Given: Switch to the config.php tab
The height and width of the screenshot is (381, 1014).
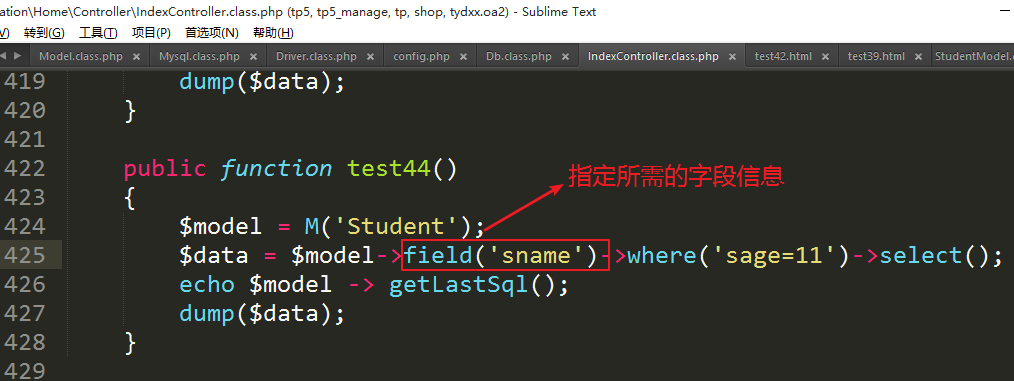Looking at the screenshot, I should pos(421,57).
